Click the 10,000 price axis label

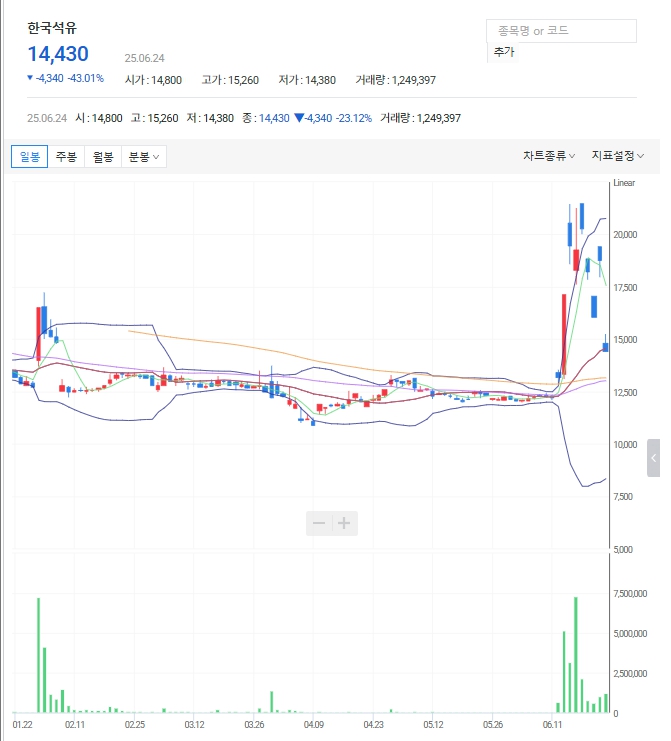pyautogui.click(x=625, y=445)
